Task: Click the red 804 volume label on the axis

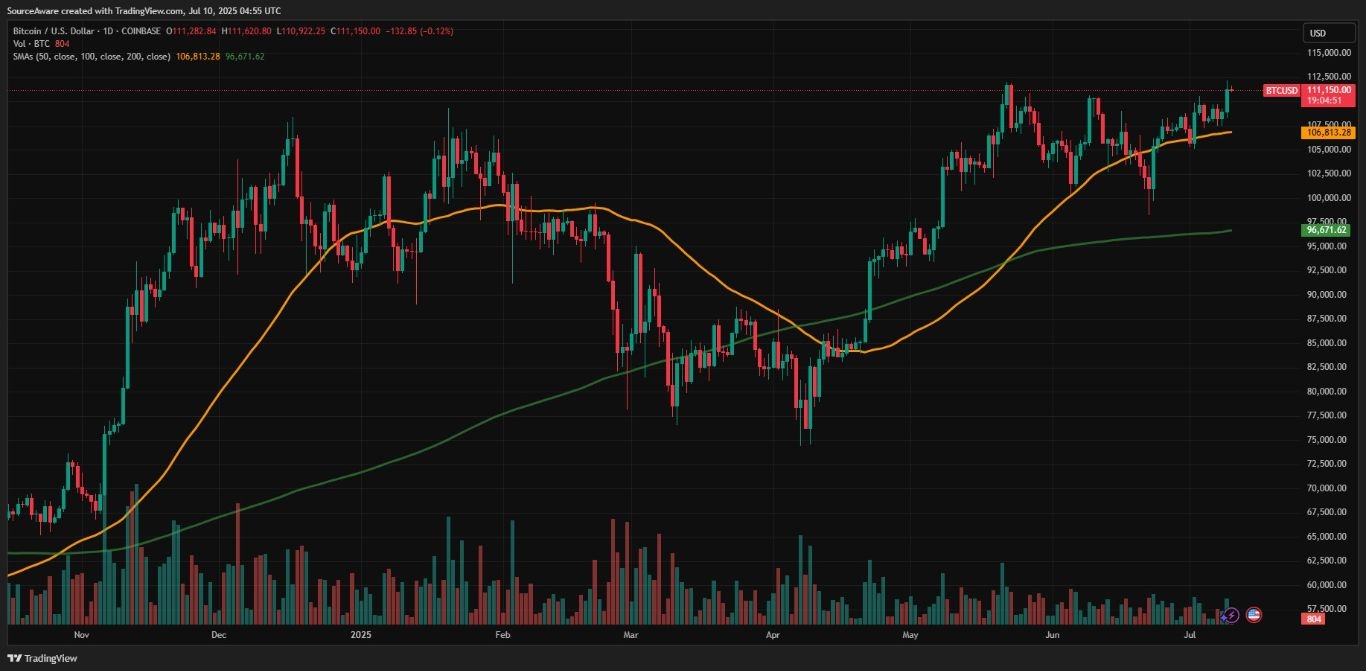Action: pyautogui.click(x=1313, y=618)
